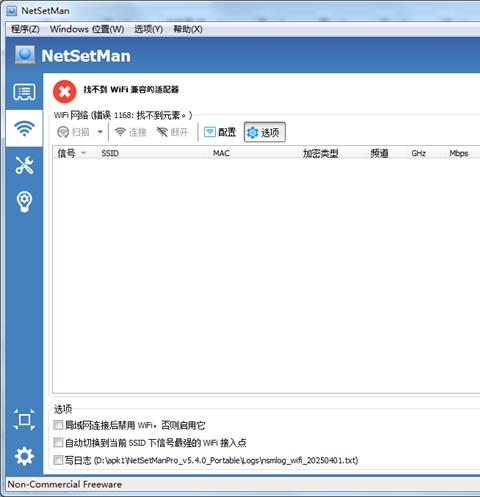This screenshot has width=480, height=497.
Task: Click the title bar NetSetMan app icon
Action: (x=12, y=11)
